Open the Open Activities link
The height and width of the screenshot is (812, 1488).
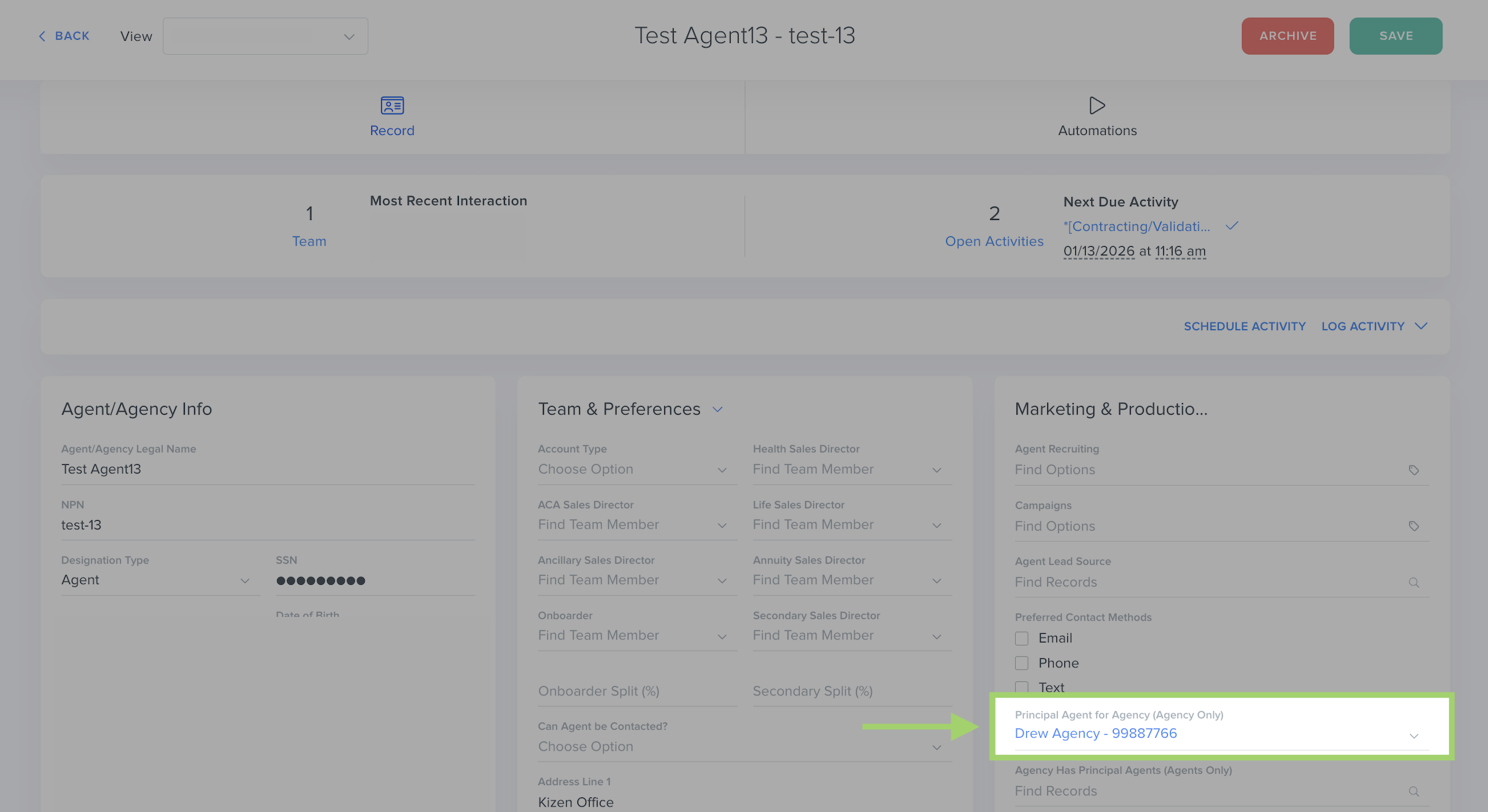pos(994,241)
